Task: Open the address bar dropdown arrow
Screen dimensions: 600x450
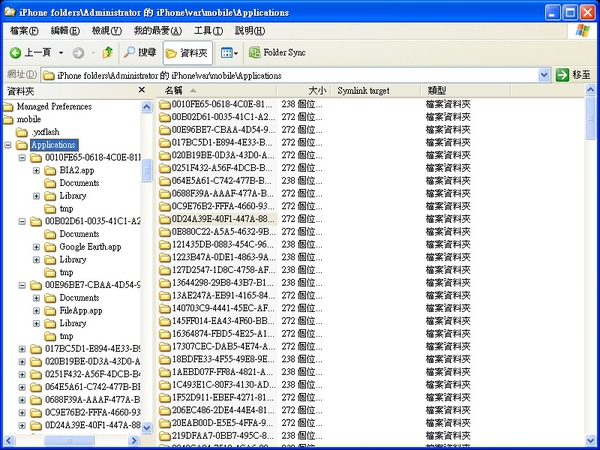Action: pos(545,75)
